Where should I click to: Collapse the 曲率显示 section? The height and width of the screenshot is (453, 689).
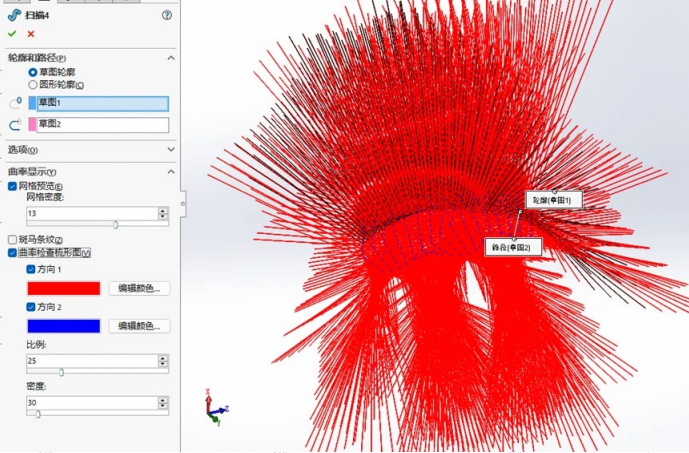click(171, 172)
